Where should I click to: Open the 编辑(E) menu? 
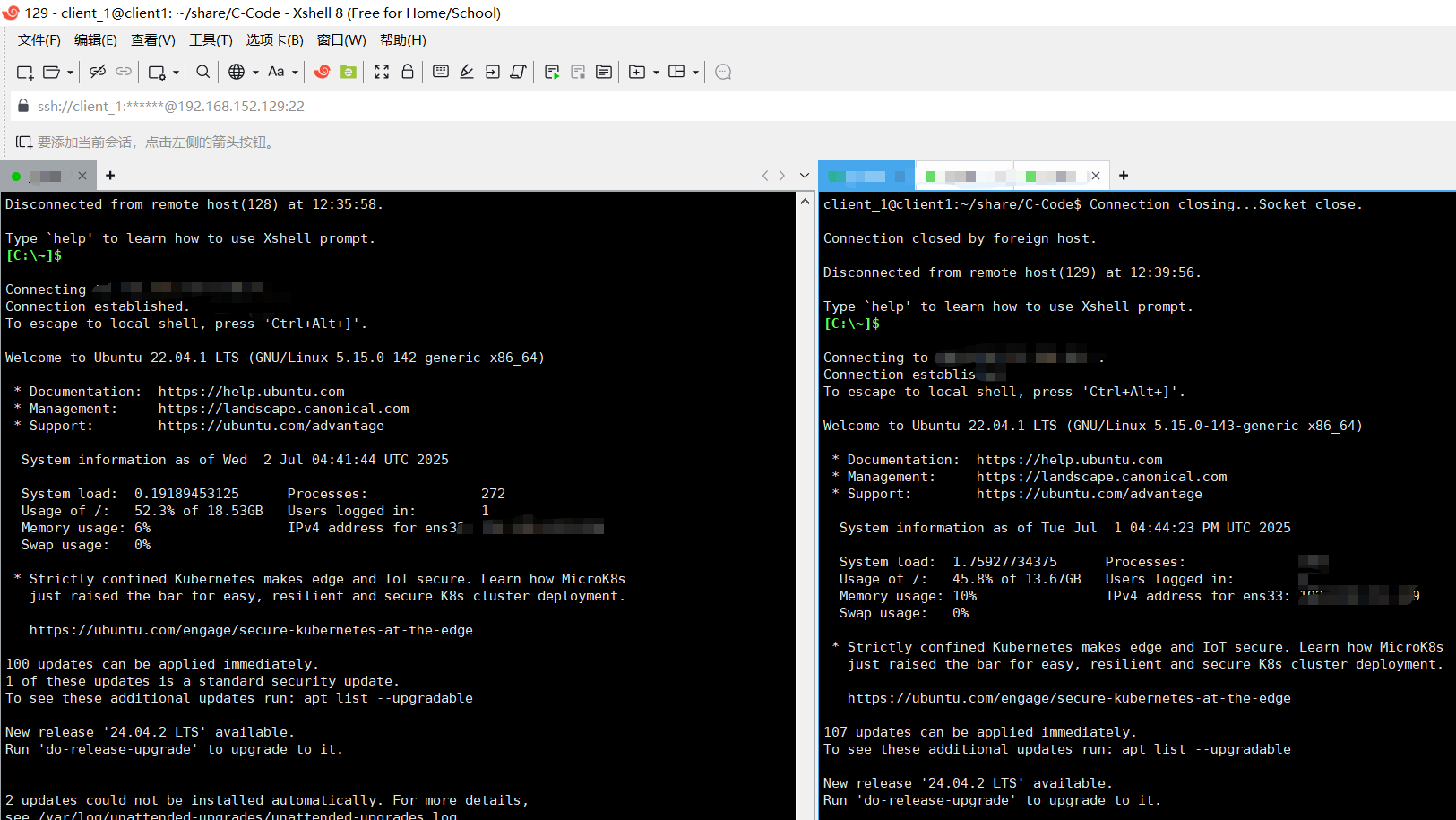[96, 40]
